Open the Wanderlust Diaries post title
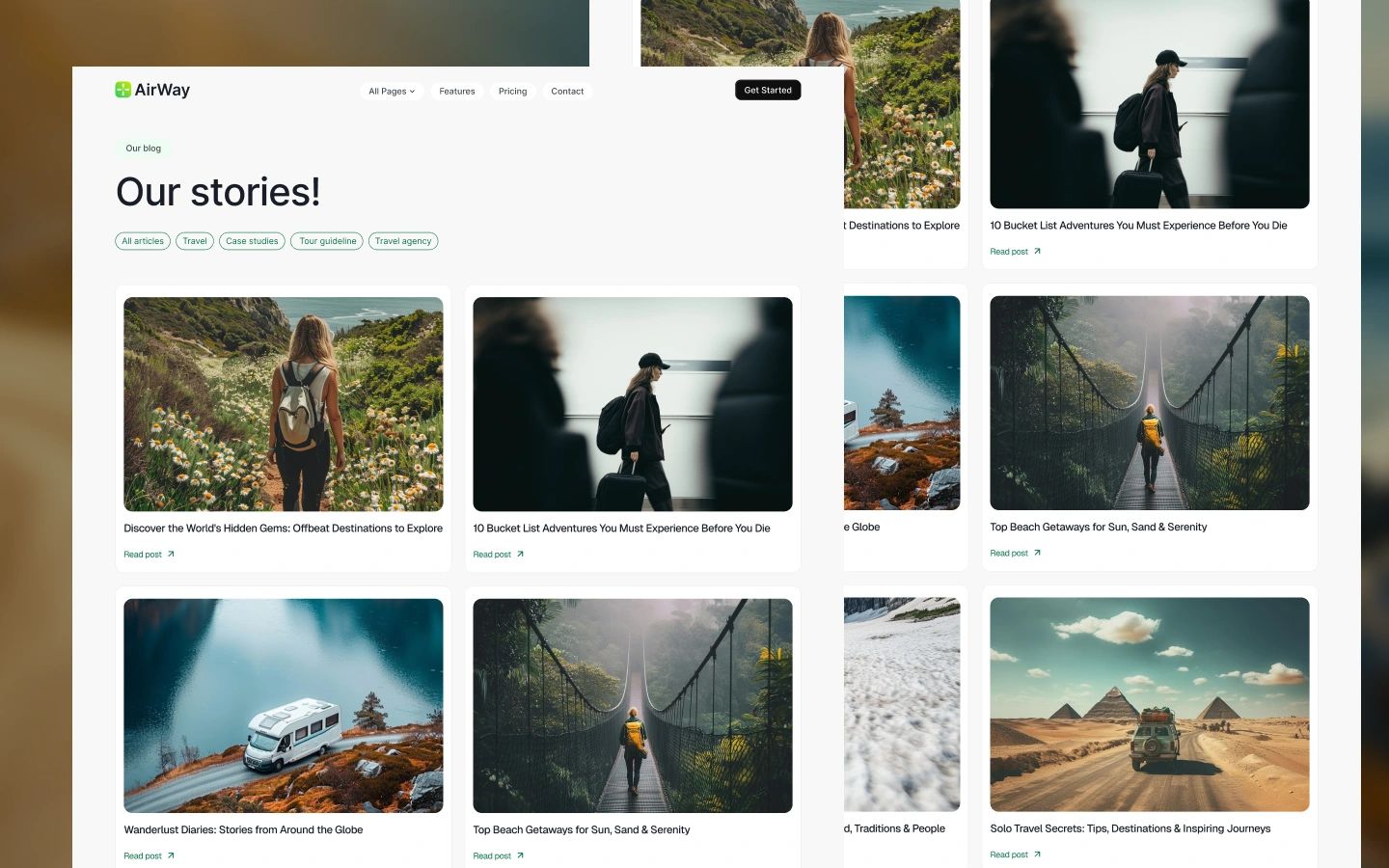1389x868 pixels. pos(243,829)
